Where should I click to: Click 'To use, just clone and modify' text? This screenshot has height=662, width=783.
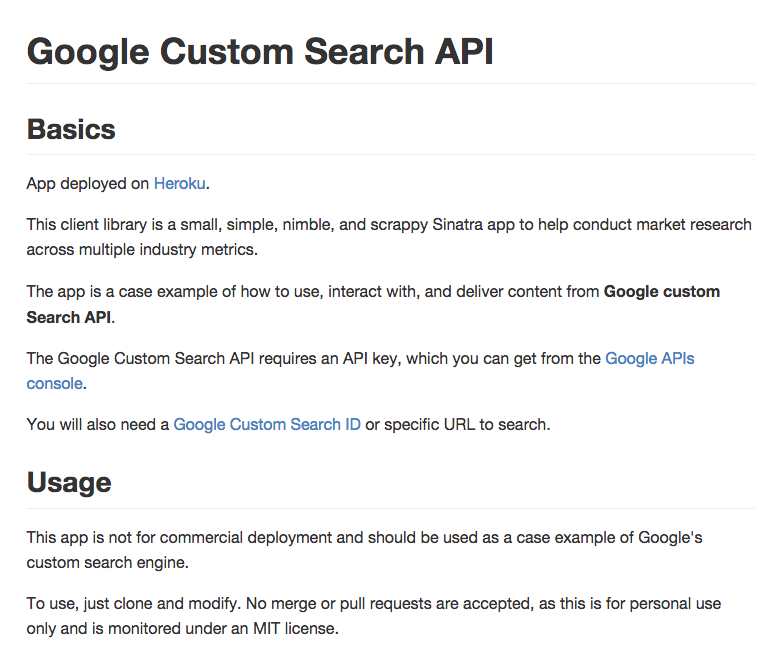point(134,604)
